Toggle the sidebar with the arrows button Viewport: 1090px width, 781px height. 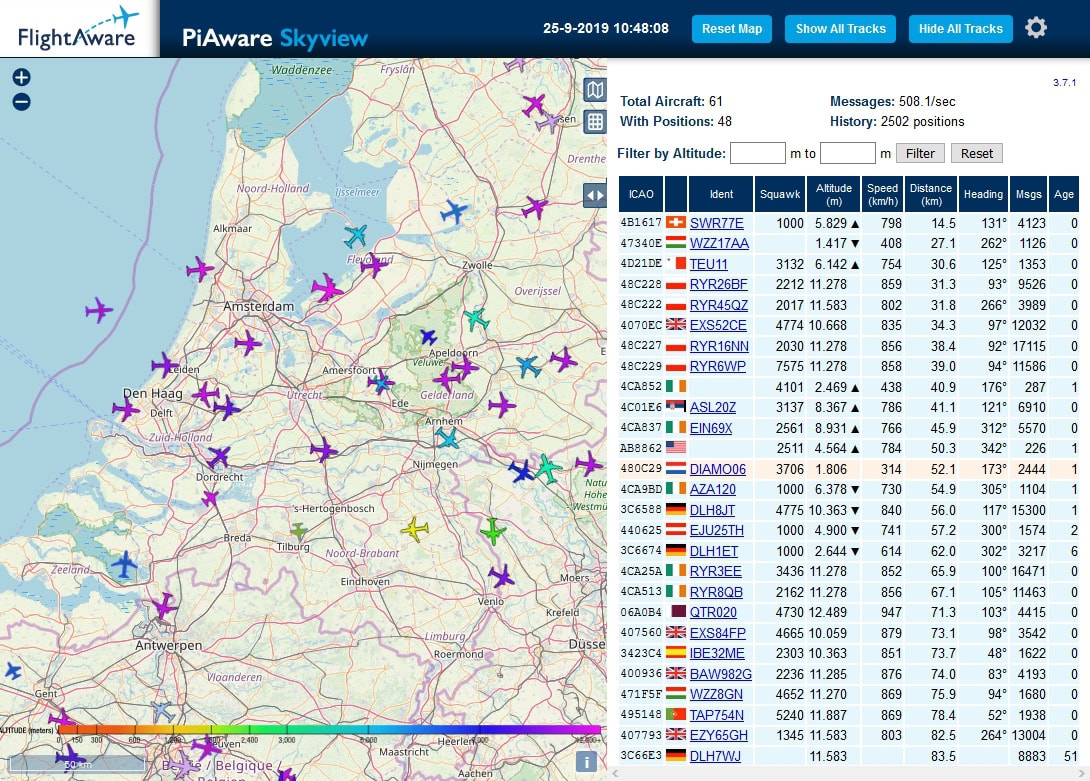pos(595,196)
